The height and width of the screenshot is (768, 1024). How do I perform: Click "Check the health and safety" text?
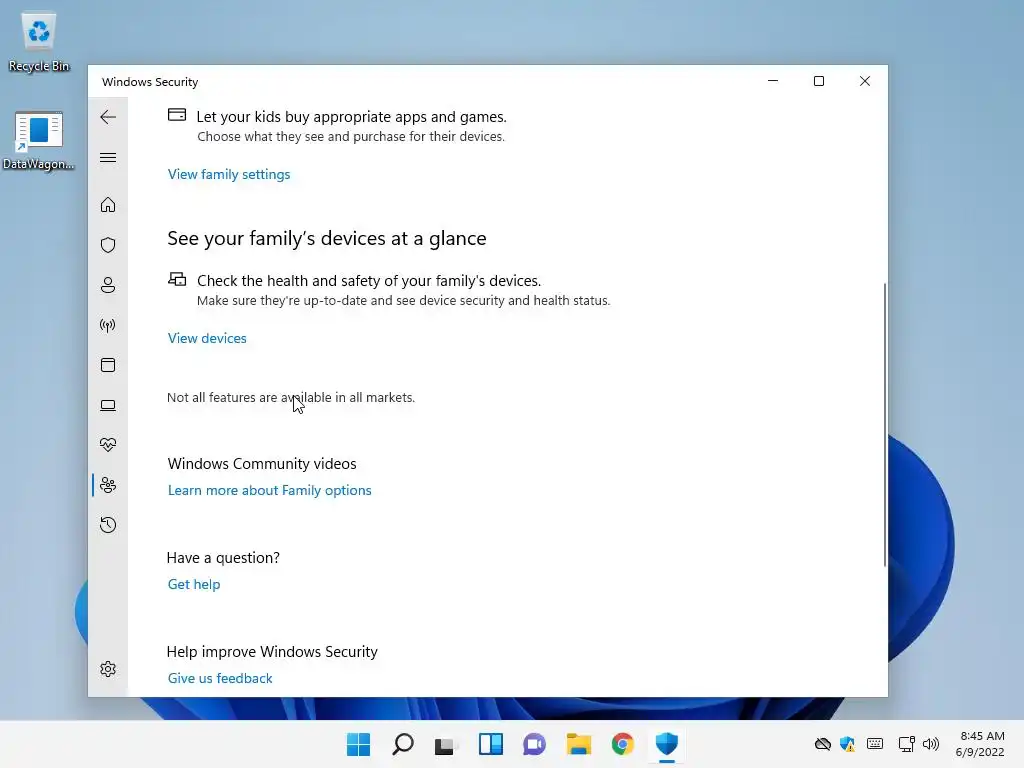coord(369,281)
